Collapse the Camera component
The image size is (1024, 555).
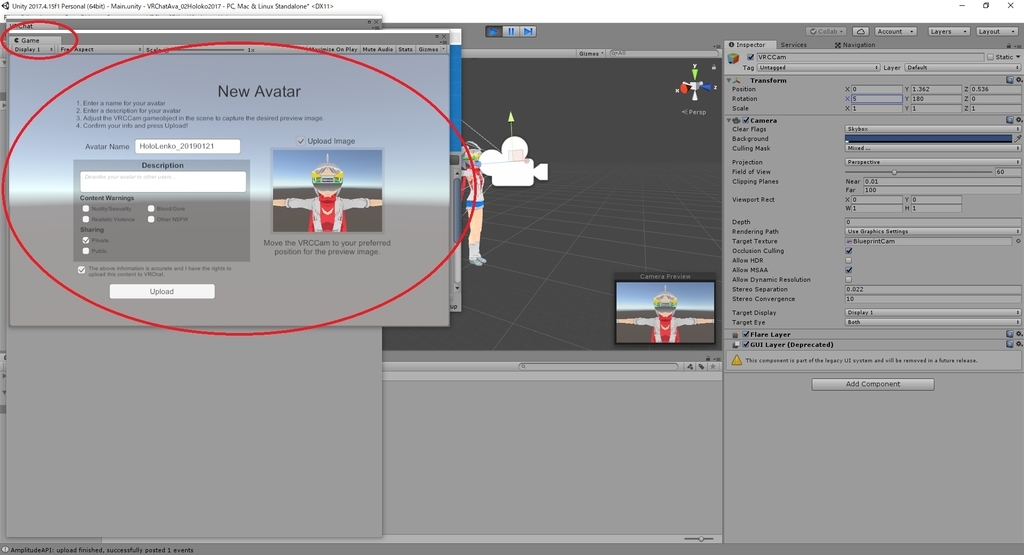(729, 120)
